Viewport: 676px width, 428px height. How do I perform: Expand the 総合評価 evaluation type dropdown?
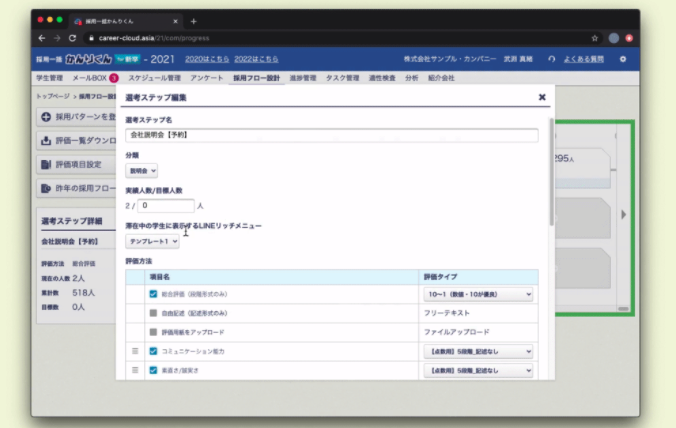479,294
